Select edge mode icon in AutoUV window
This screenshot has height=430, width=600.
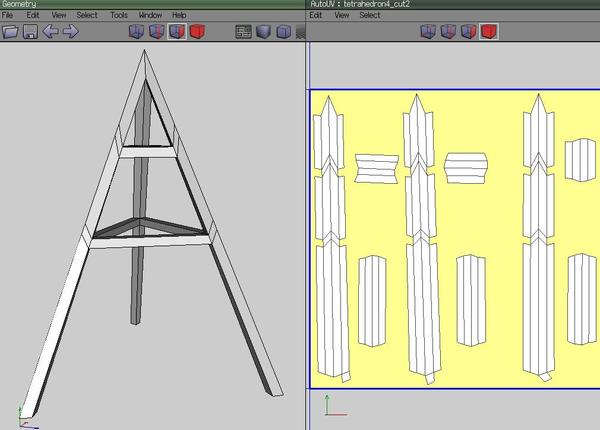(x=448, y=31)
